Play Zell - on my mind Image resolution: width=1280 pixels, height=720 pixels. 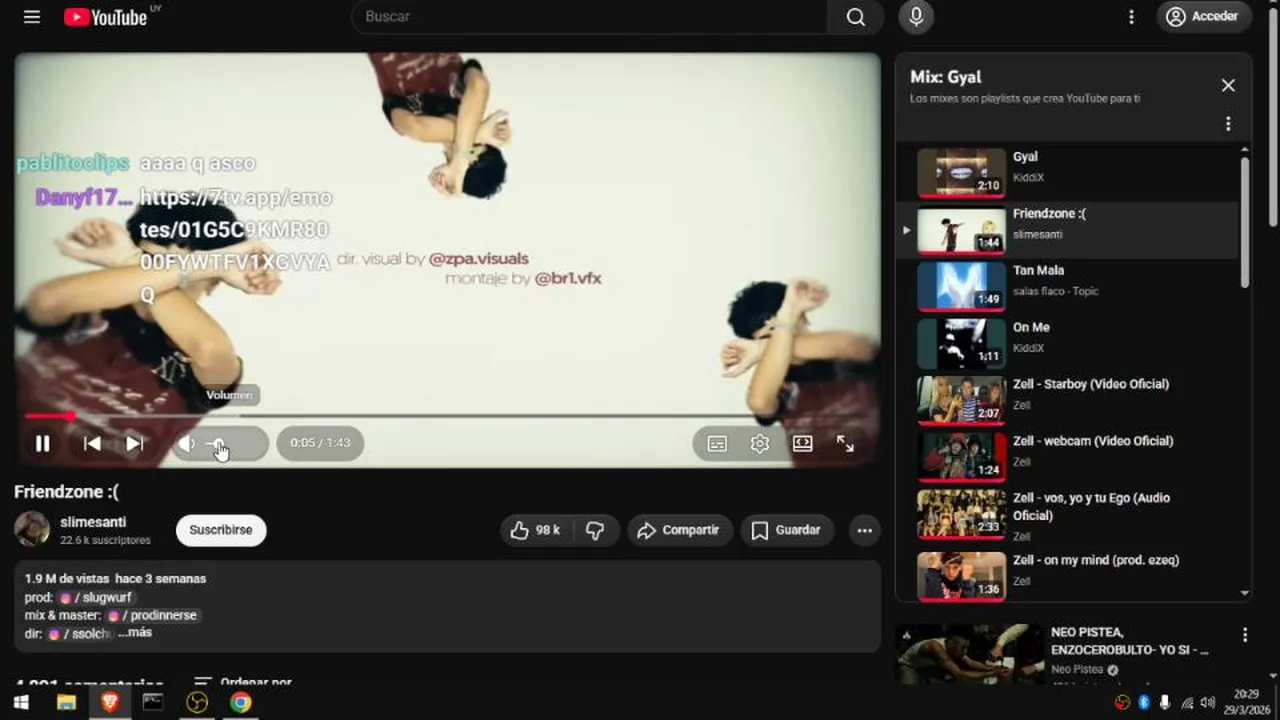(1067, 575)
